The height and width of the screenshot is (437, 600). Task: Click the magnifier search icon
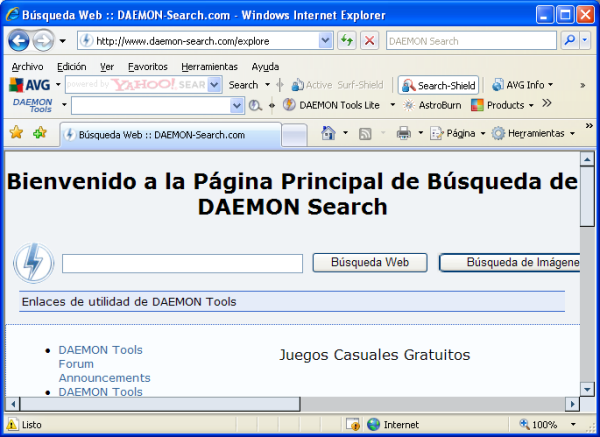[570, 41]
